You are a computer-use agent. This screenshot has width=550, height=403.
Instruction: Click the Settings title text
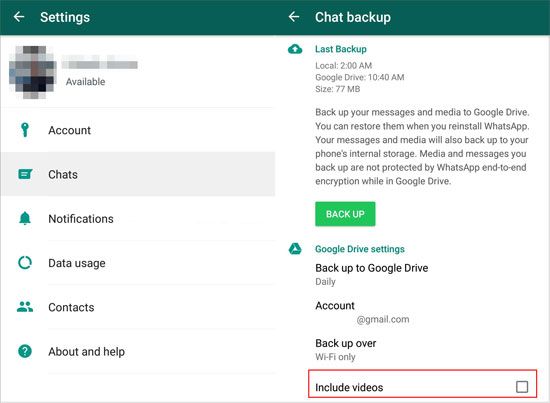coord(65,17)
